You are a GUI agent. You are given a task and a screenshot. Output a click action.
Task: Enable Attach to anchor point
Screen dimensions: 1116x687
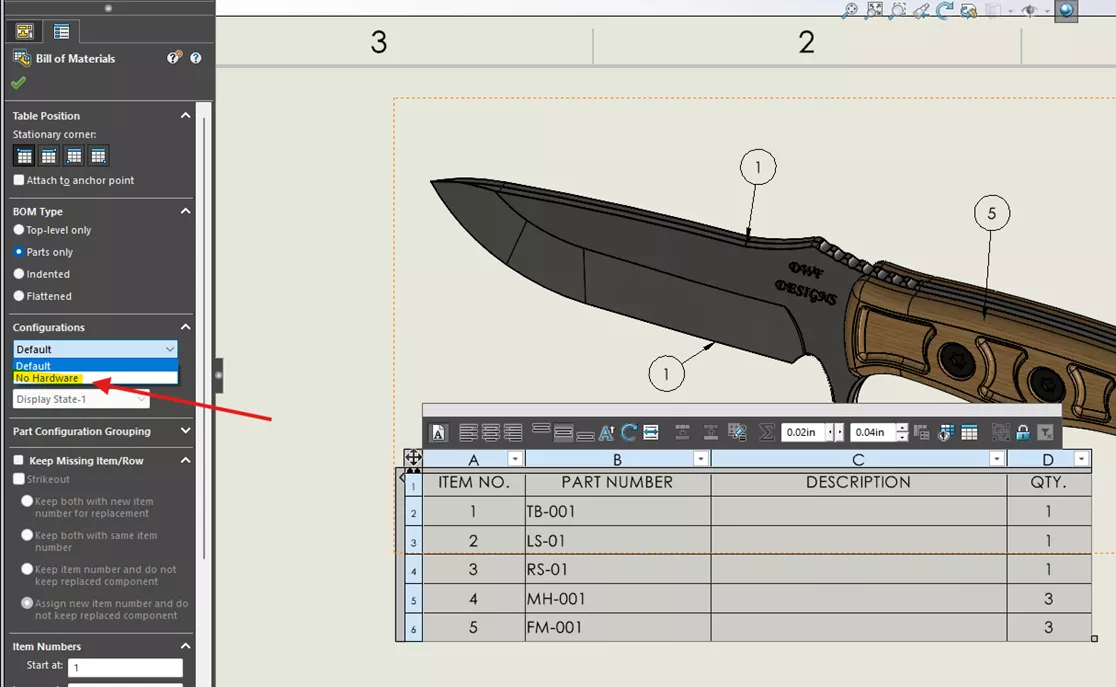18,180
